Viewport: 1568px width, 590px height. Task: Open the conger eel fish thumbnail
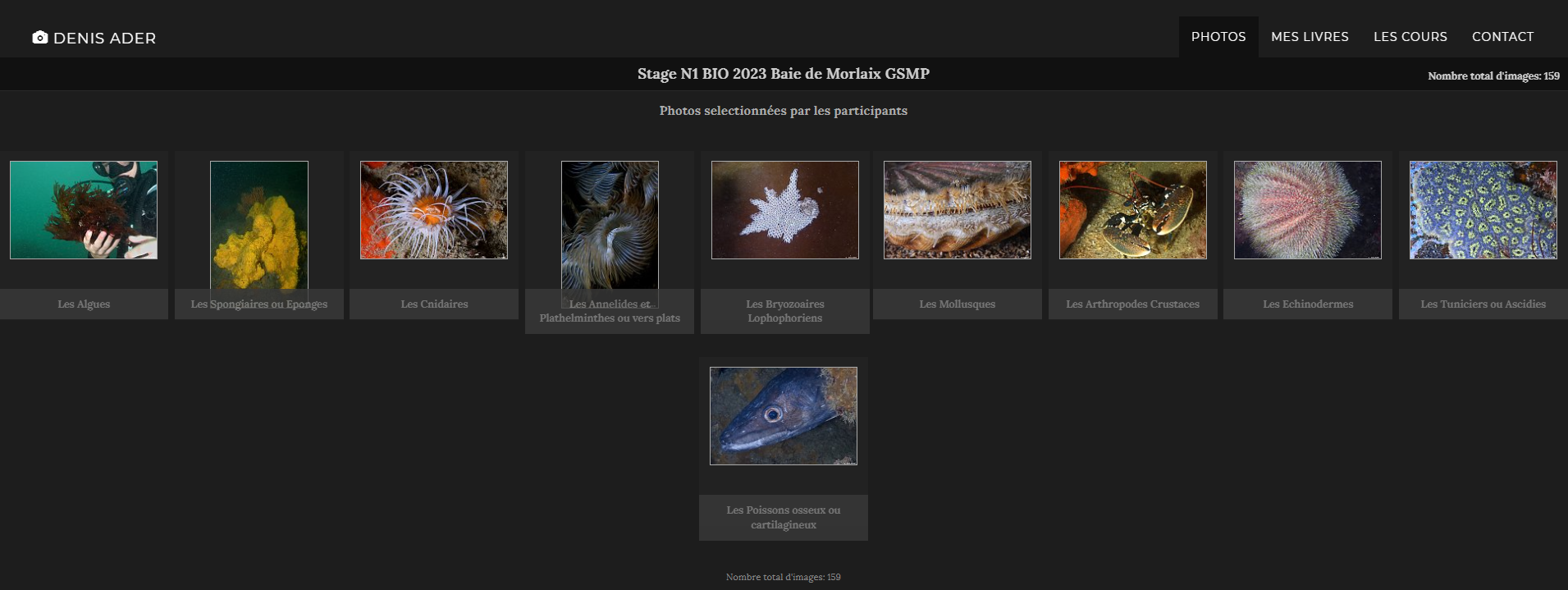click(784, 416)
